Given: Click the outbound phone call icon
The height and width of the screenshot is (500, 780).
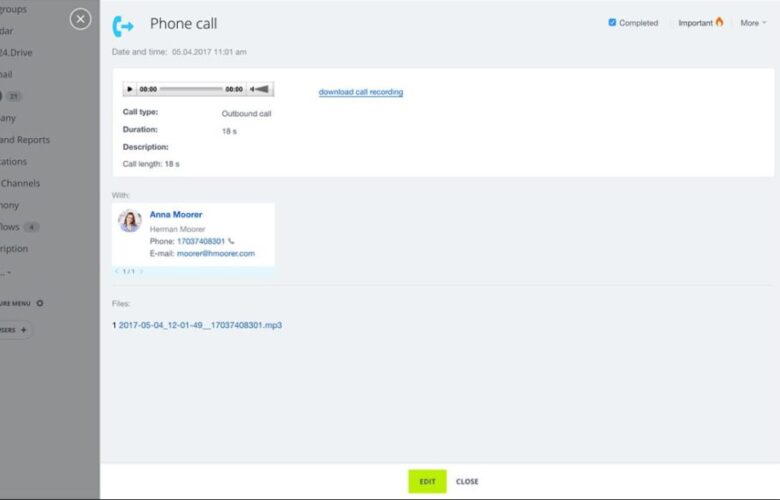Looking at the screenshot, I should [x=123, y=26].
